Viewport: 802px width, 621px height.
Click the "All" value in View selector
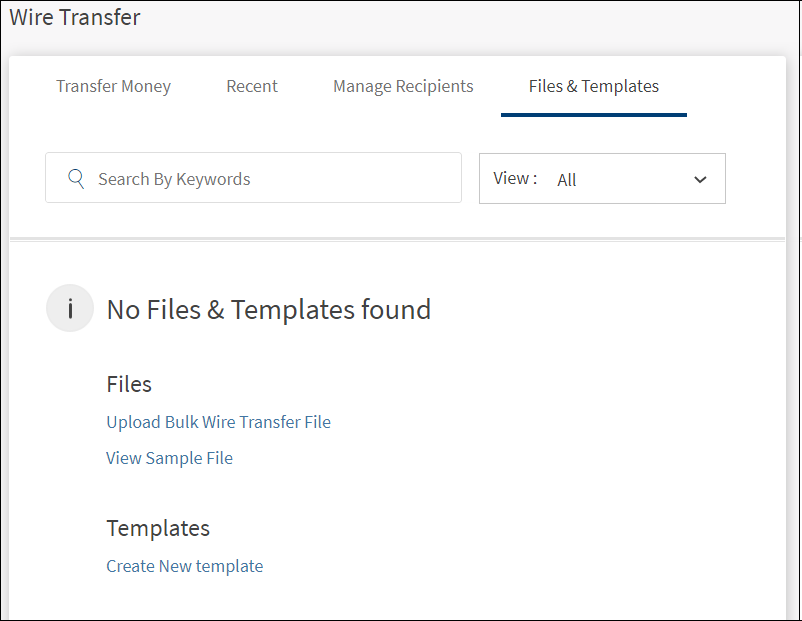click(567, 180)
